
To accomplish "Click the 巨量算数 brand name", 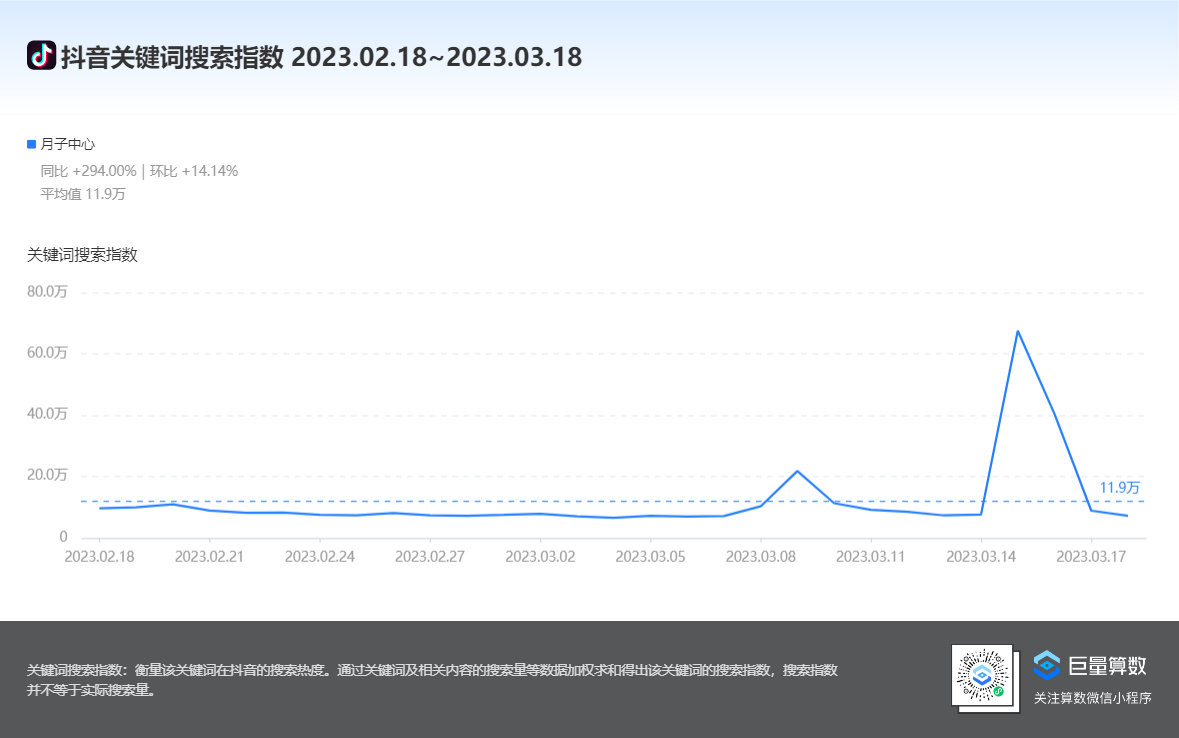I will click(x=1107, y=666).
